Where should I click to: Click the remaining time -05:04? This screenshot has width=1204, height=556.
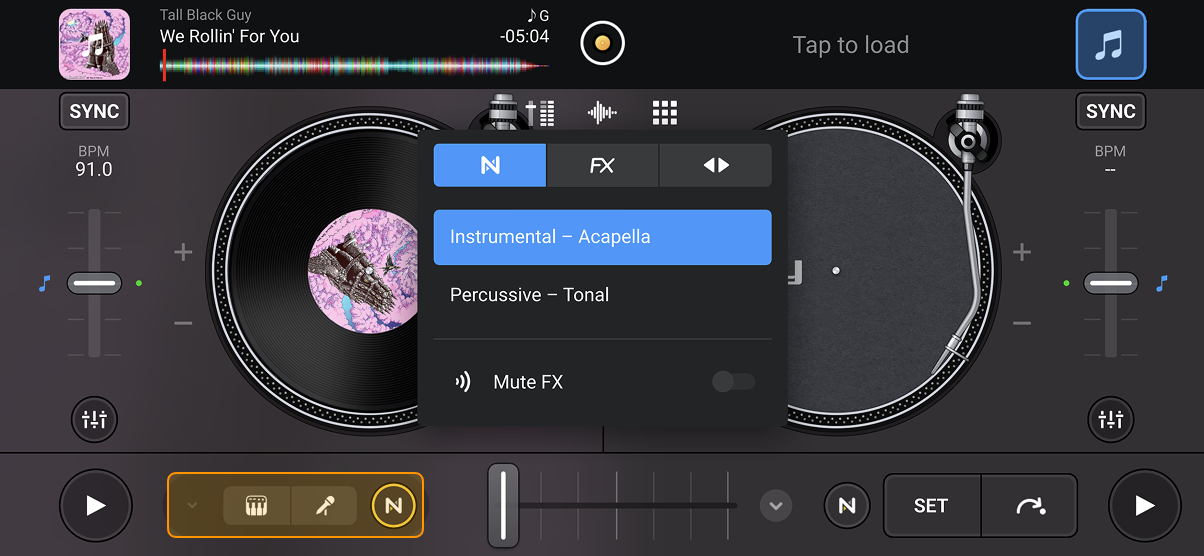(x=524, y=36)
